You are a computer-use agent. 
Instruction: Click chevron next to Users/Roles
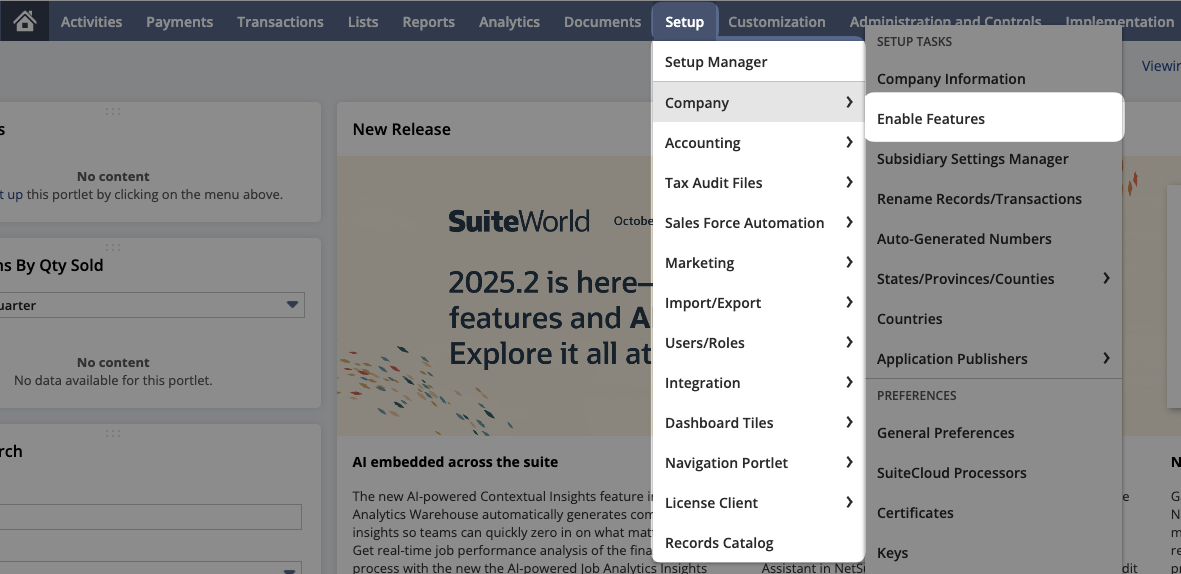point(849,341)
